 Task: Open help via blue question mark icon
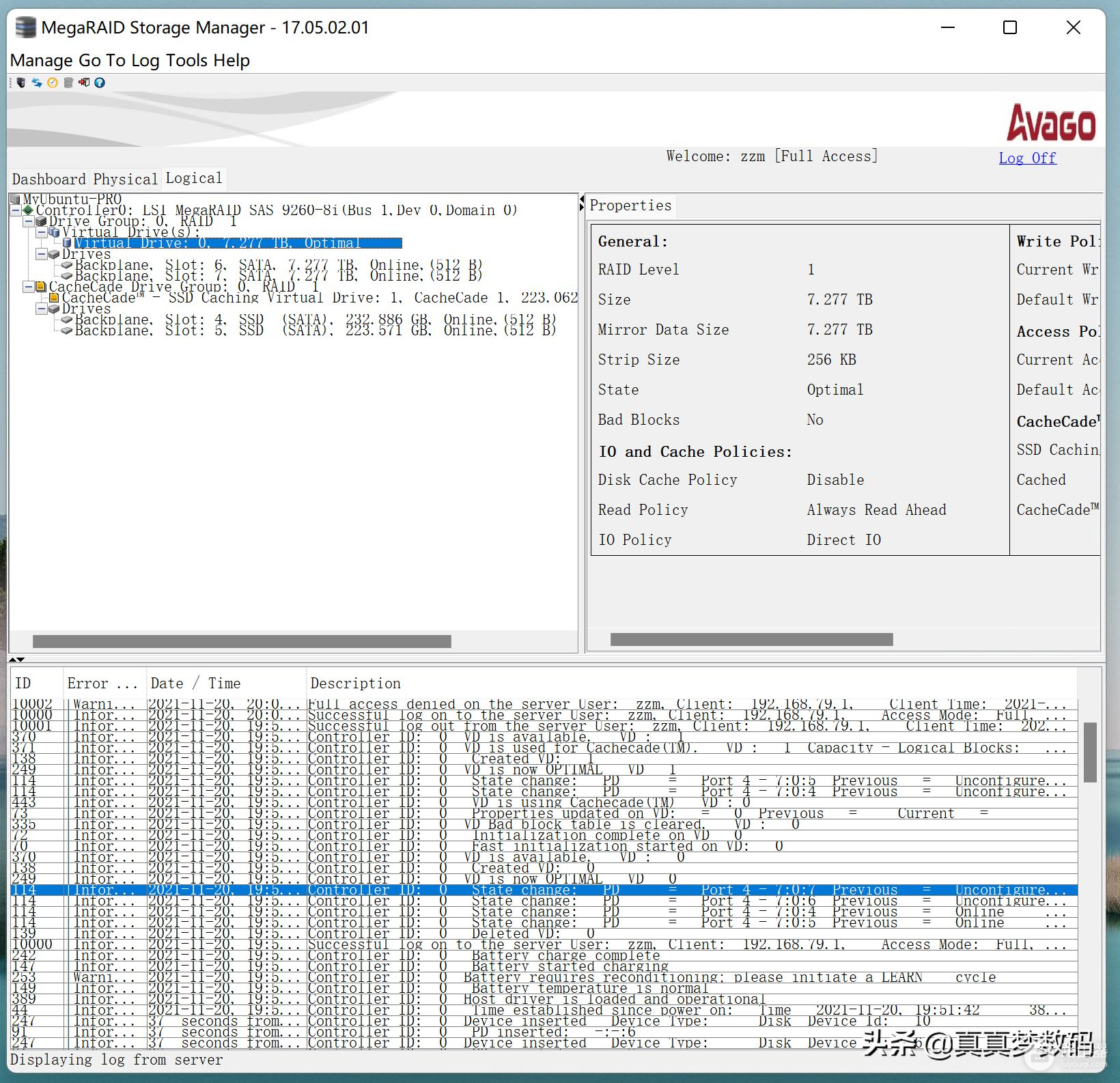pos(100,83)
